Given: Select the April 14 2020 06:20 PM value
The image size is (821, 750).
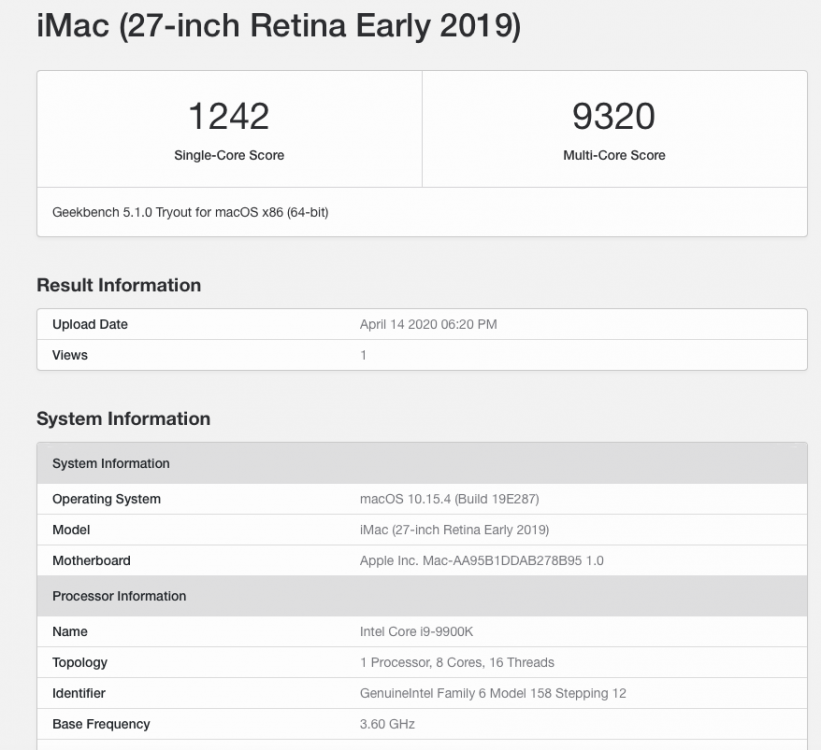Looking at the screenshot, I should tap(428, 324).
